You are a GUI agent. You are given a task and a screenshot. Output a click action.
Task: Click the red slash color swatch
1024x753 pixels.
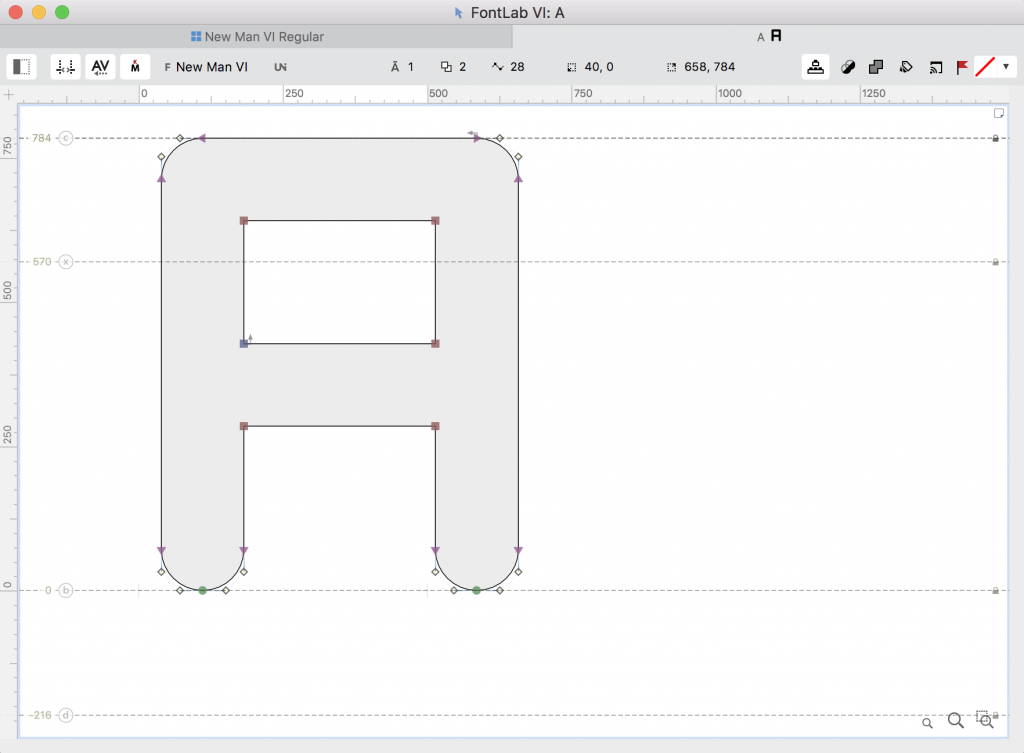point(986,67)
